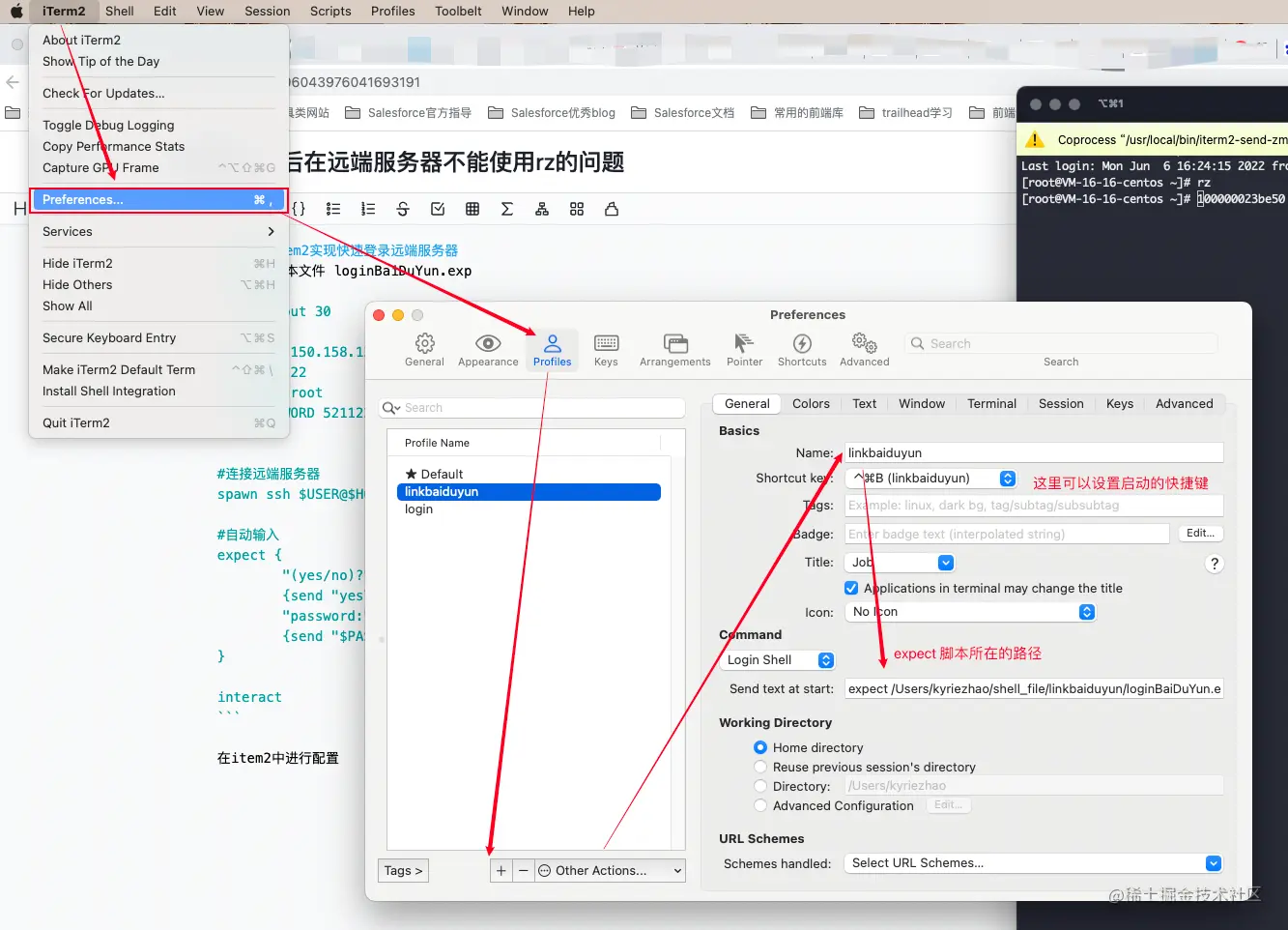The height and width of the screenshot is (930, 1288).
Task: Click the four-squares grid icon in editor toolbar
Action: tap(577, 209)
